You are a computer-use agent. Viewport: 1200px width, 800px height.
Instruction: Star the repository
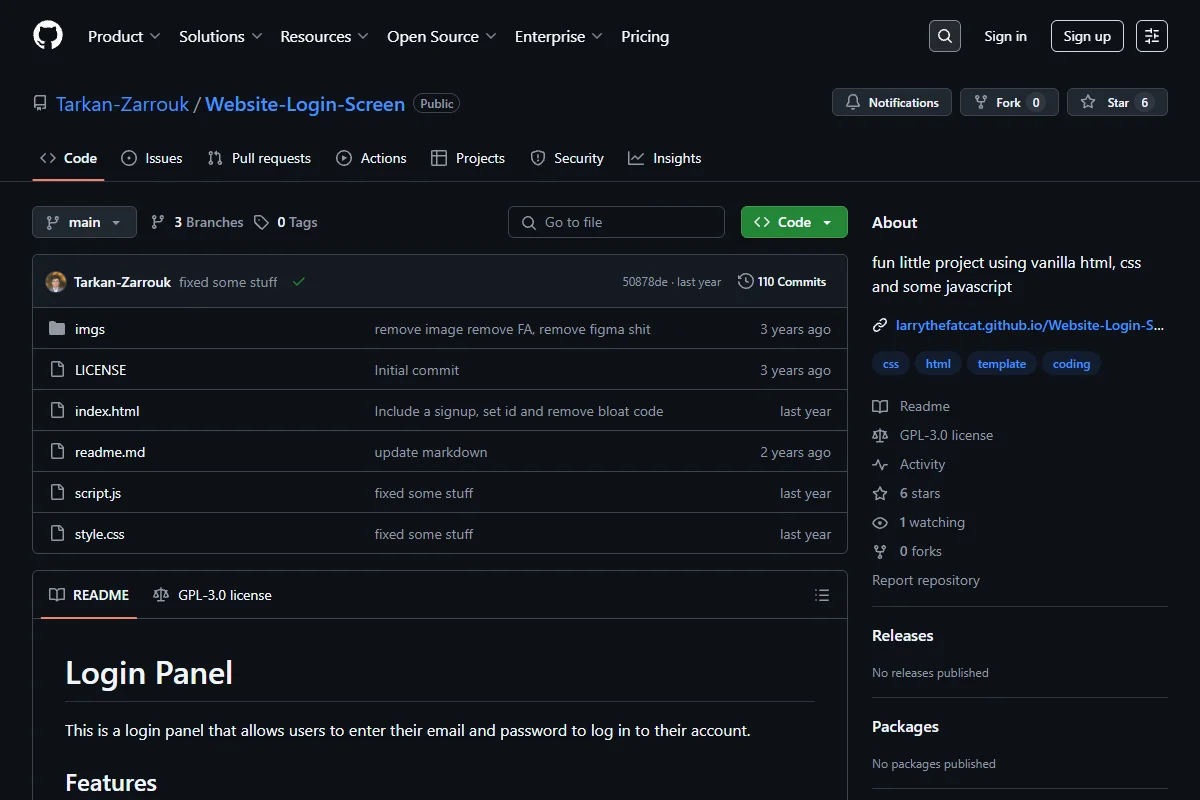point(1117,102)
